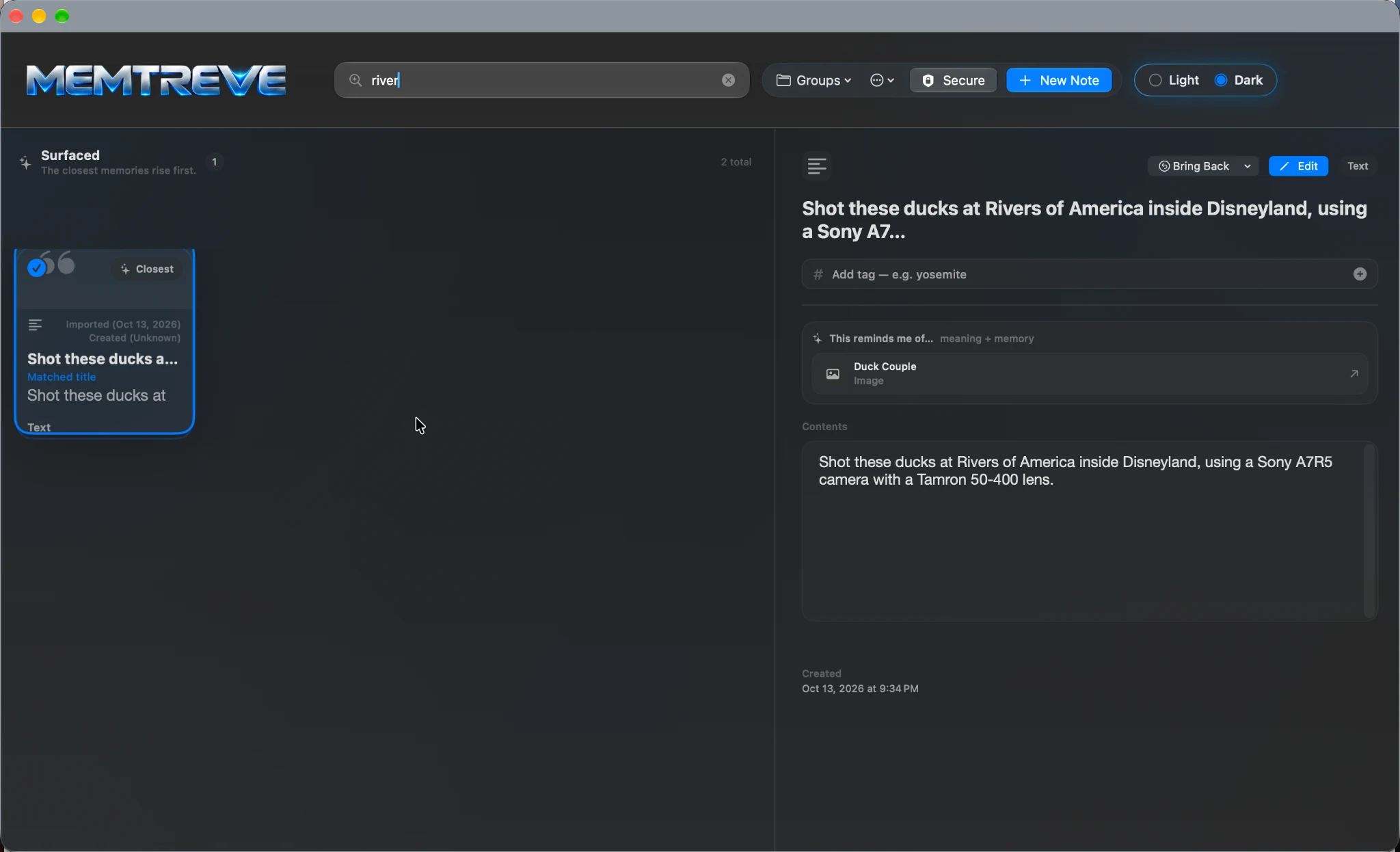Open the Duck Couple related memory
The height and width of the screenshot is (852, 1400).
[x=1090, y=373]
